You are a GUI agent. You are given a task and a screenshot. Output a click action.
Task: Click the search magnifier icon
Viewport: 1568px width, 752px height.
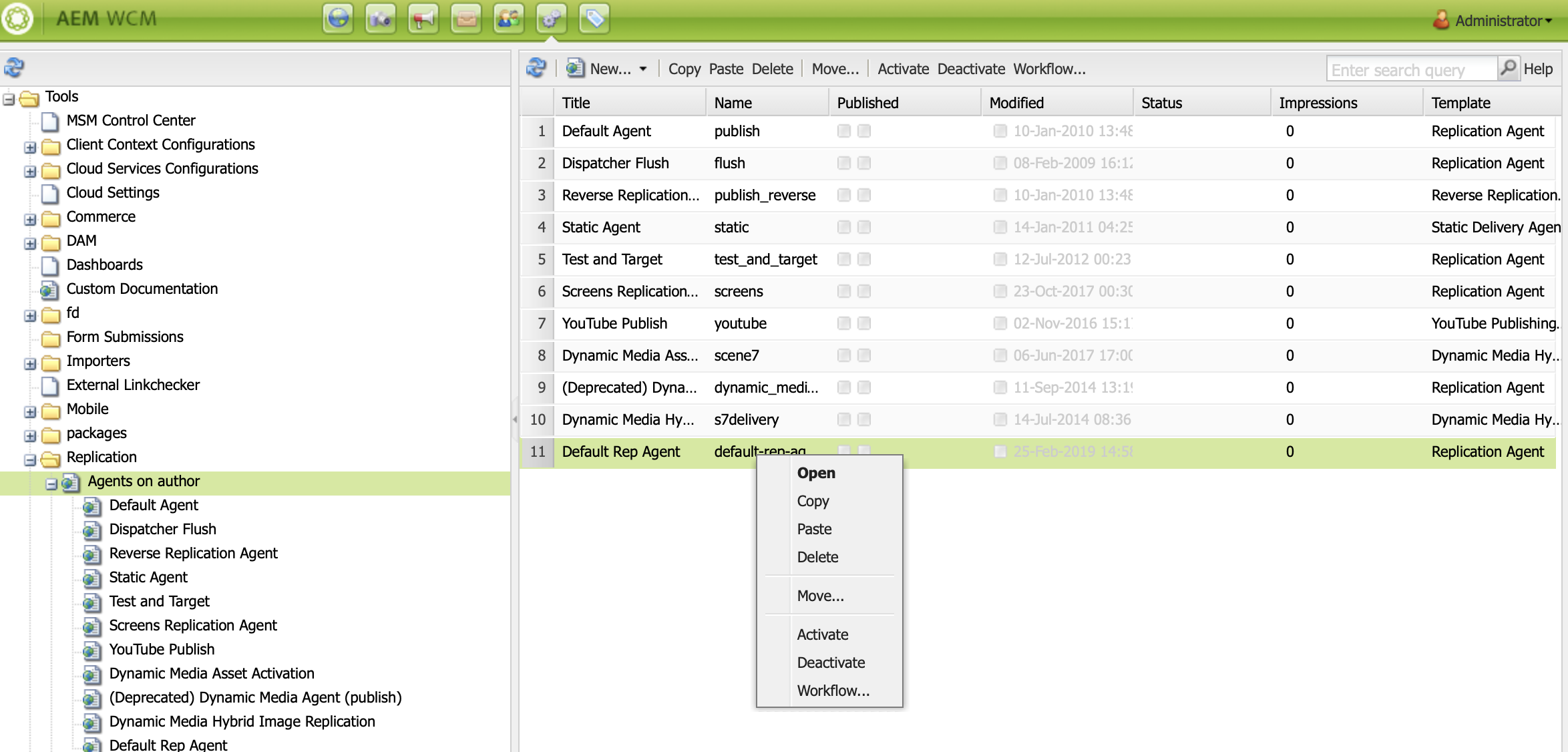click(1508, 68)
